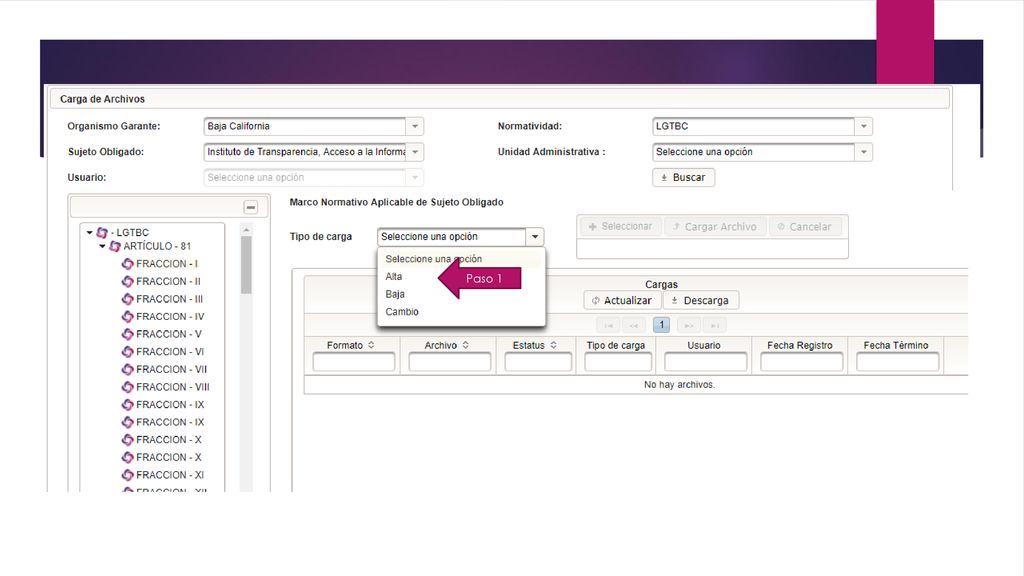Collapse the LGTBC tree node arrow
The height and width of the screenshot is (576, 1024).
click(x=89, y=232)
